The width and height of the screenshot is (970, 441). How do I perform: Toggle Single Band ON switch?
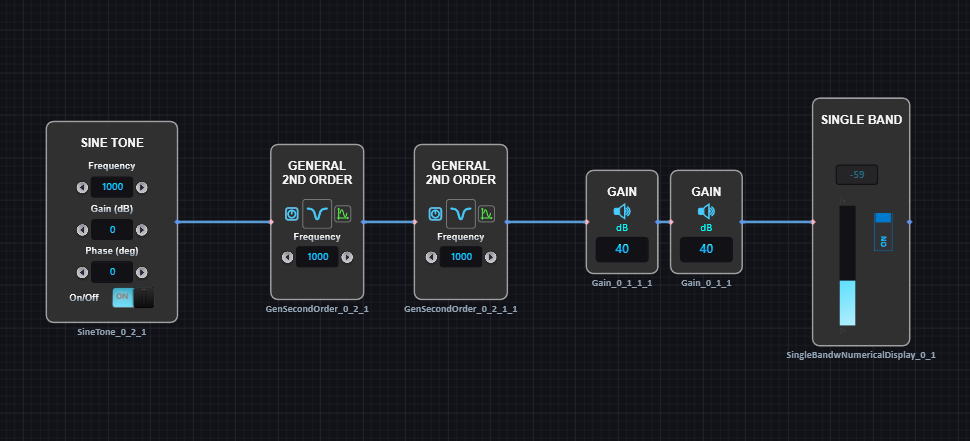click(883, 232)
